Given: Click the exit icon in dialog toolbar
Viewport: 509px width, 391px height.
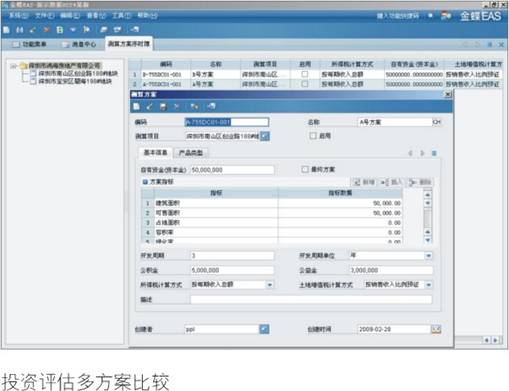Looking at the screenshot, I should pyautogui.click(x=211, y=107).
